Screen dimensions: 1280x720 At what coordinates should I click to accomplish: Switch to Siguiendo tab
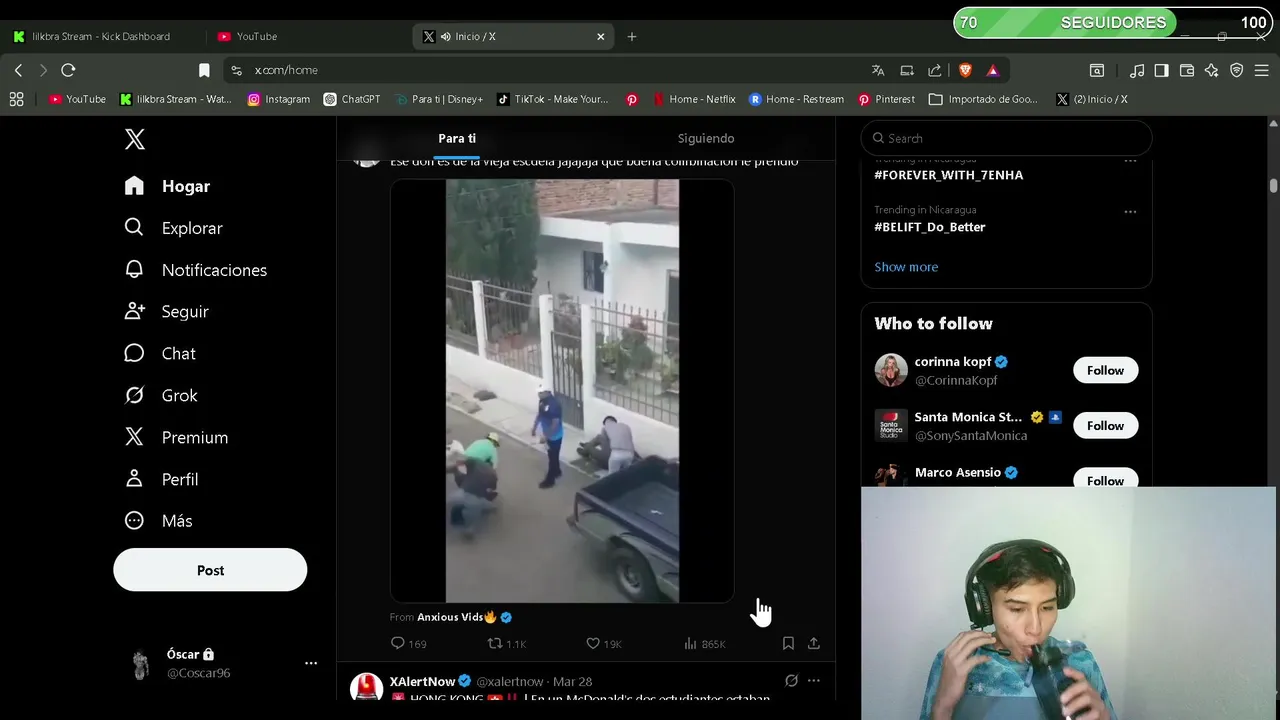click(706, 138)
